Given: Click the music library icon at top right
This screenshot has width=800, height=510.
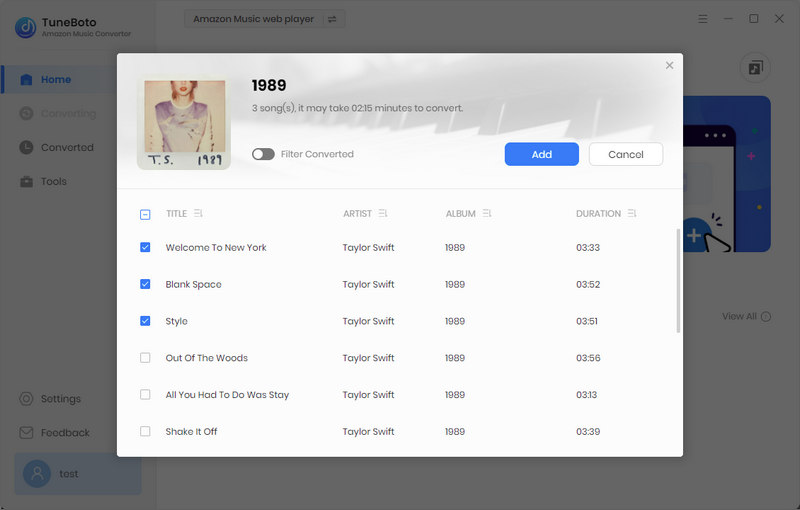Looking at the screenshot, I should point(755,67).
